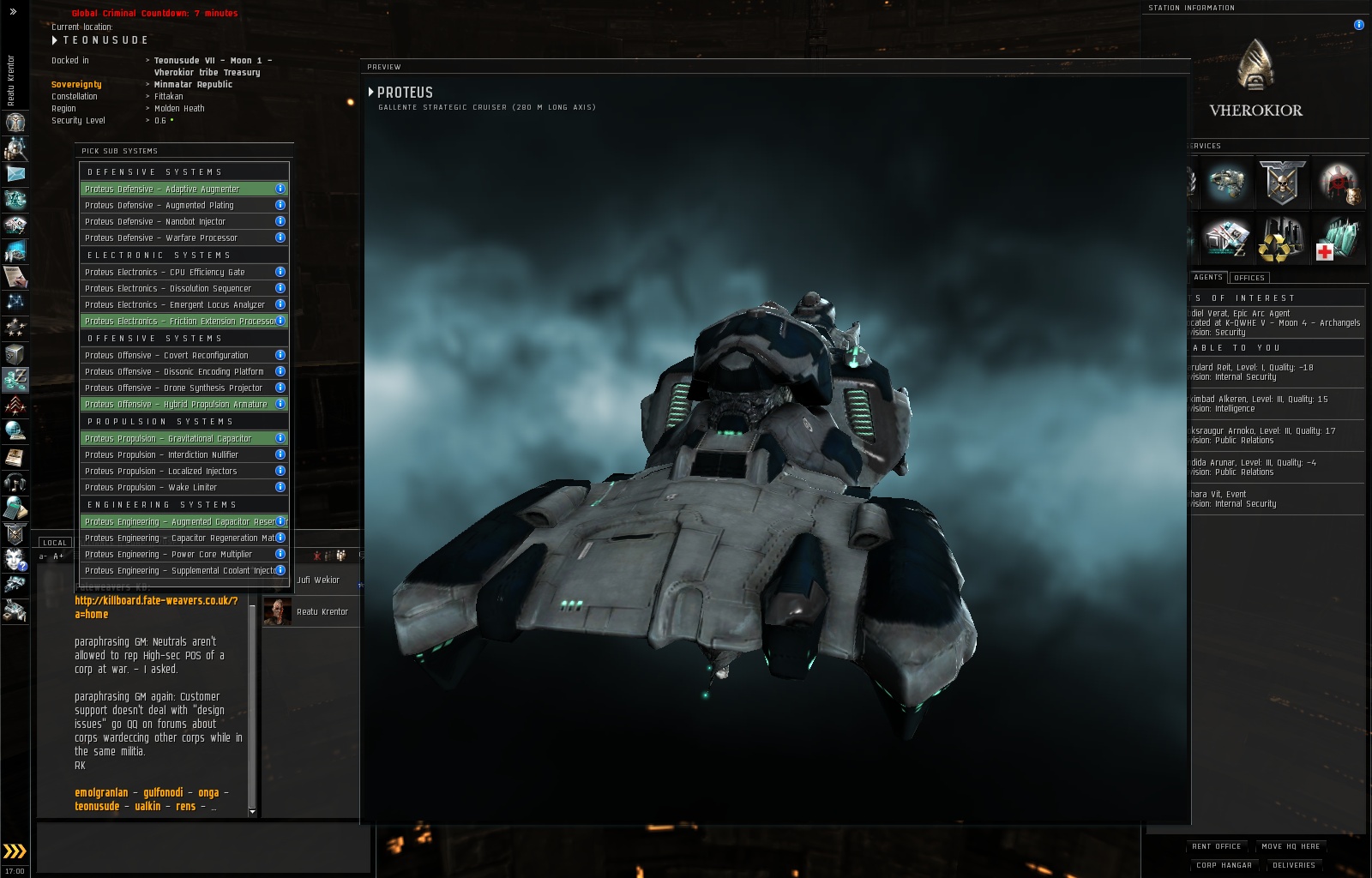Show info for Proteus Offensive Drone Synthesis Projector
Viewport: 1372px width, 878px height.
[x=280, y=388]
